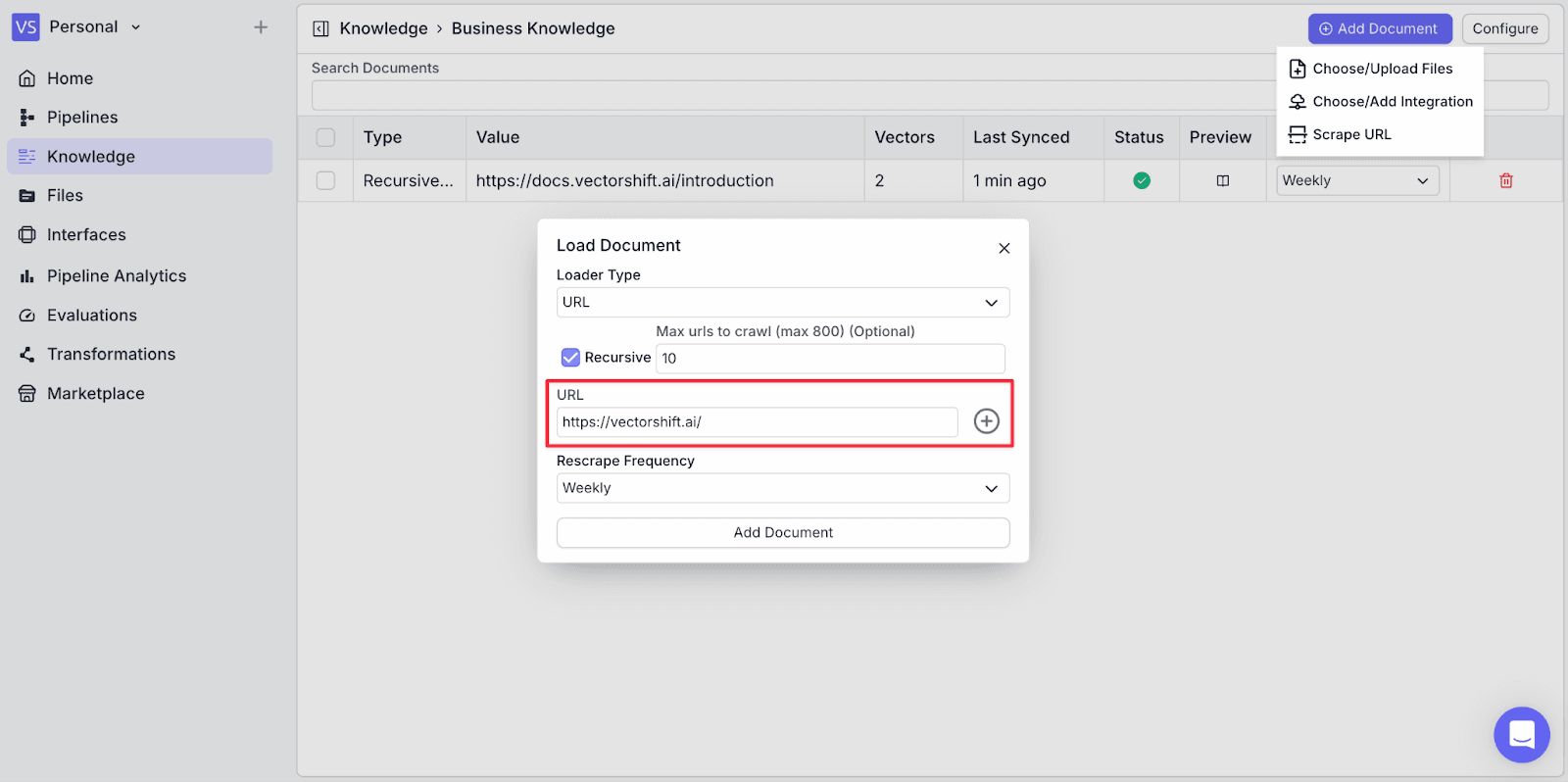Open Marketplace in sidebar
This screenshot has height=782, width=1568.
pyautogui.click(x=139, y=394)
